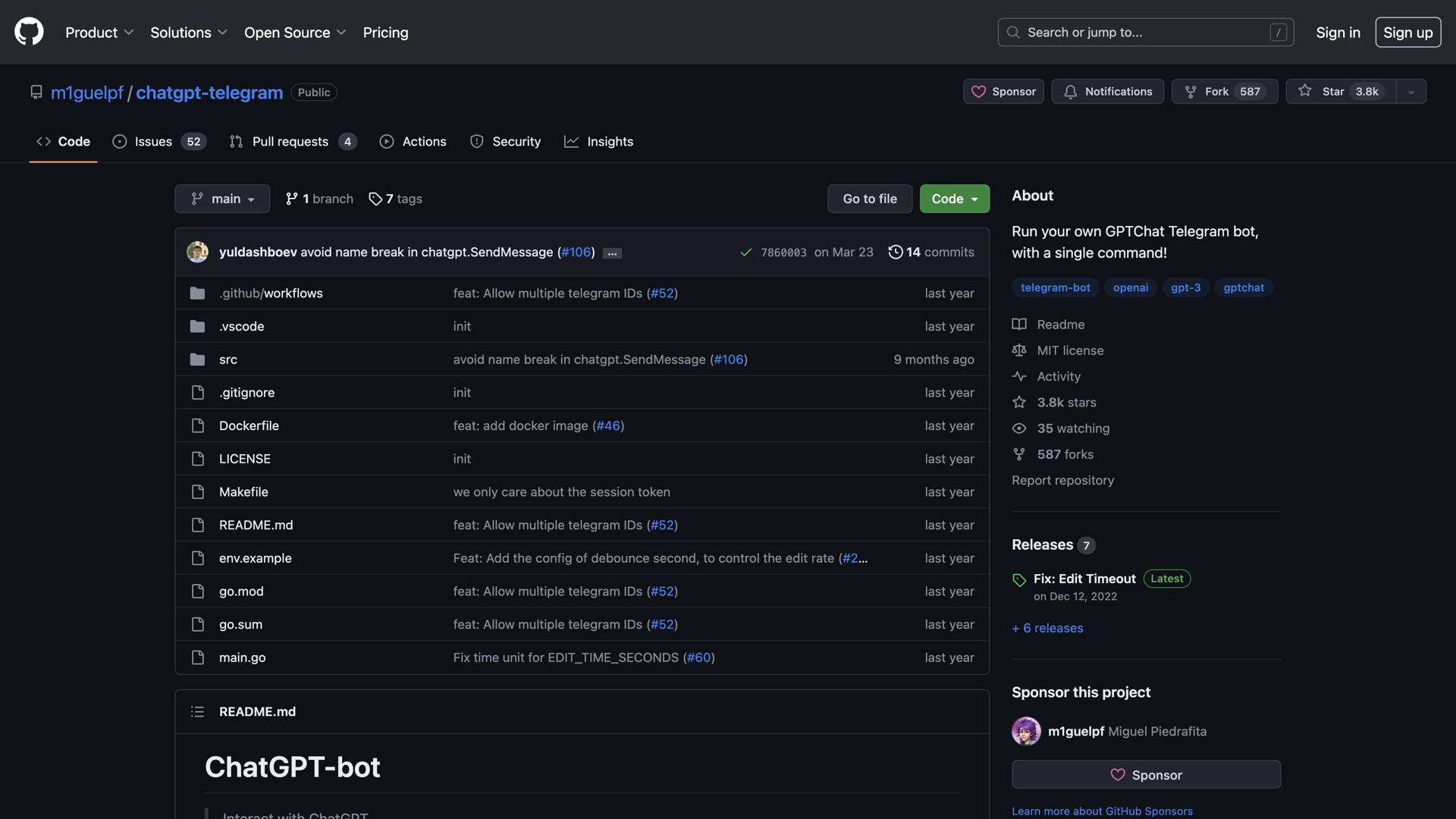
Task: Switch to the Pull requests tab
Action: [290, 141]
